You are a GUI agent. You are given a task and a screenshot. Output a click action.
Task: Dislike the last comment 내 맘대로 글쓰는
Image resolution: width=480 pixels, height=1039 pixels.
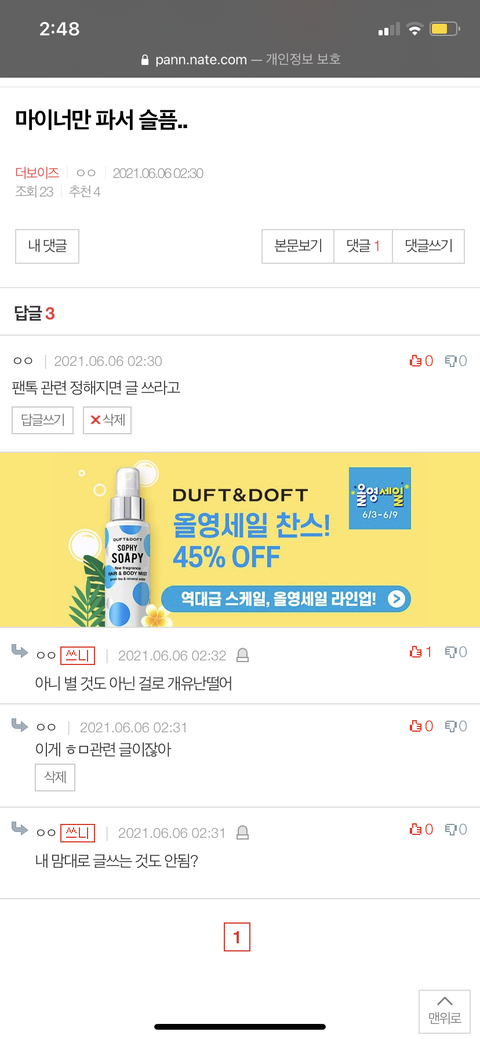click(451, 829)
